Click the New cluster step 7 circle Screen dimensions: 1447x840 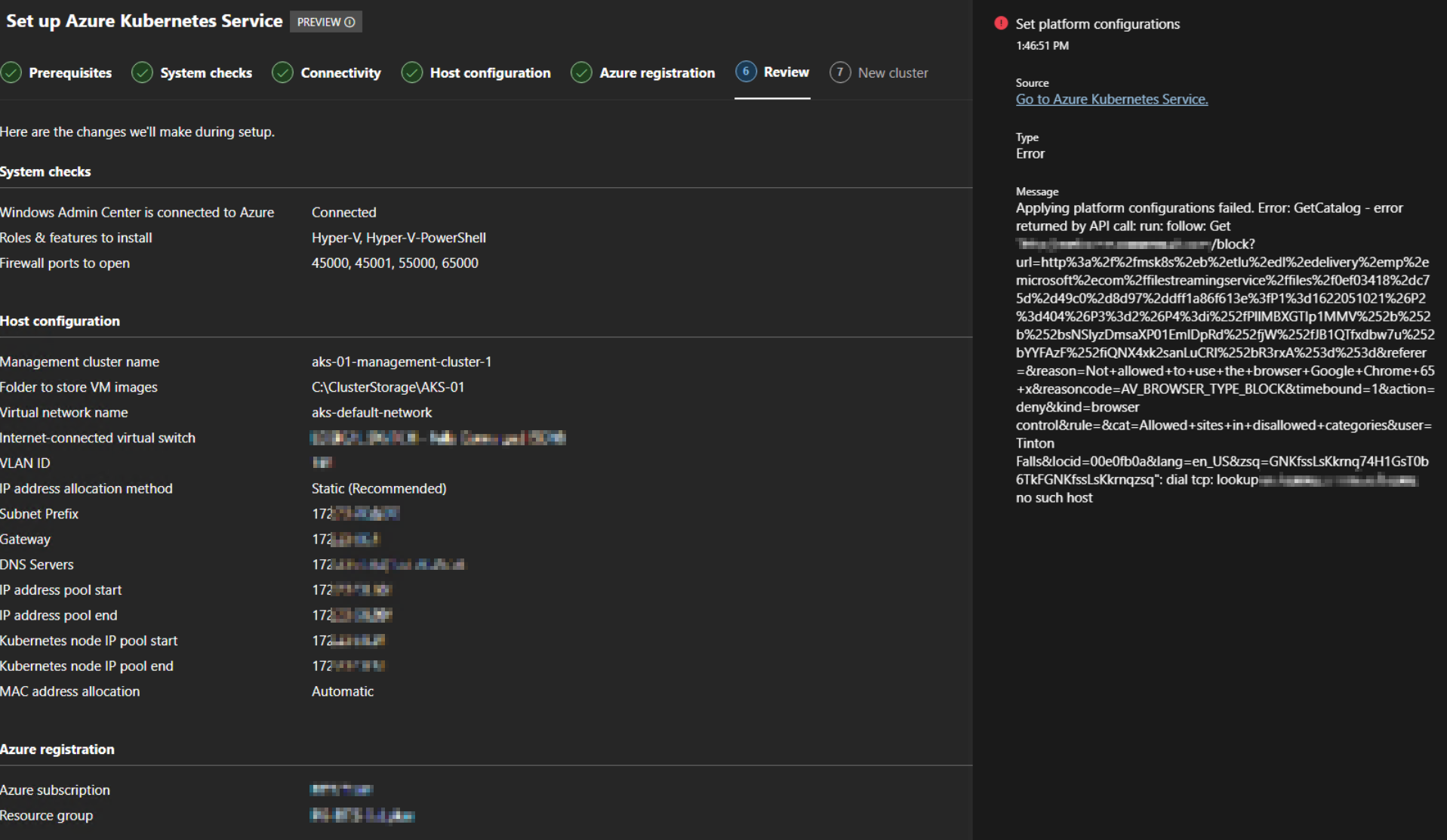[x=840, y=72]
